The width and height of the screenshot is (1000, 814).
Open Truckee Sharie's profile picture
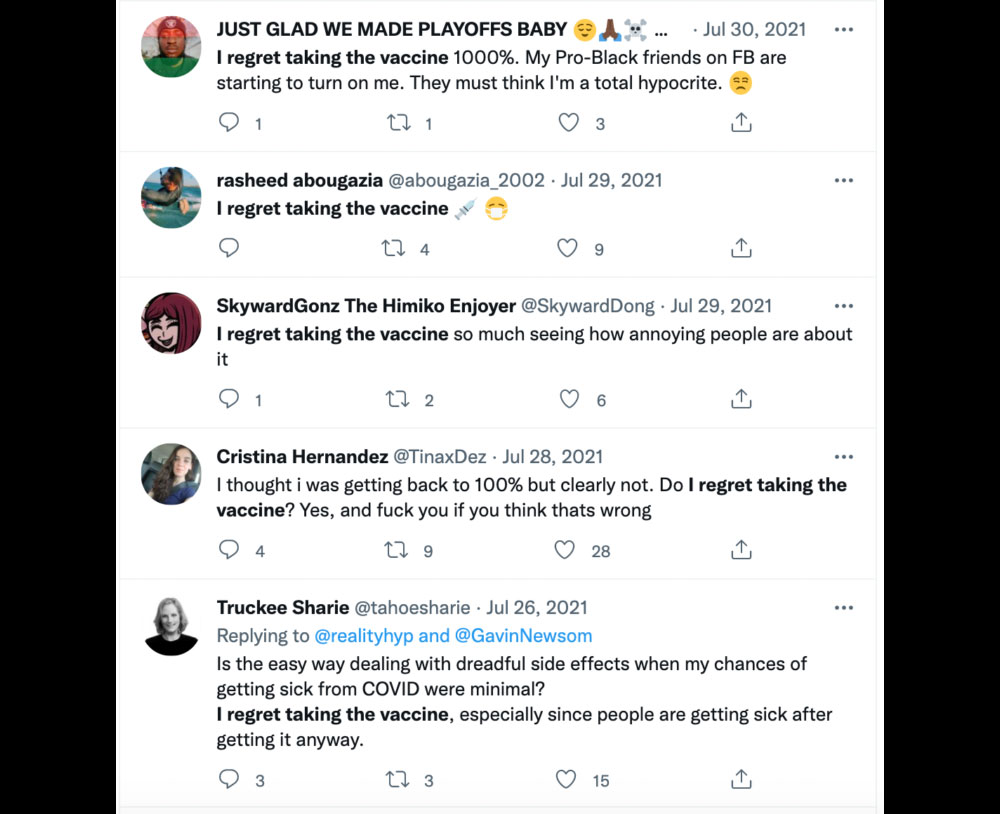coord(171,625)
